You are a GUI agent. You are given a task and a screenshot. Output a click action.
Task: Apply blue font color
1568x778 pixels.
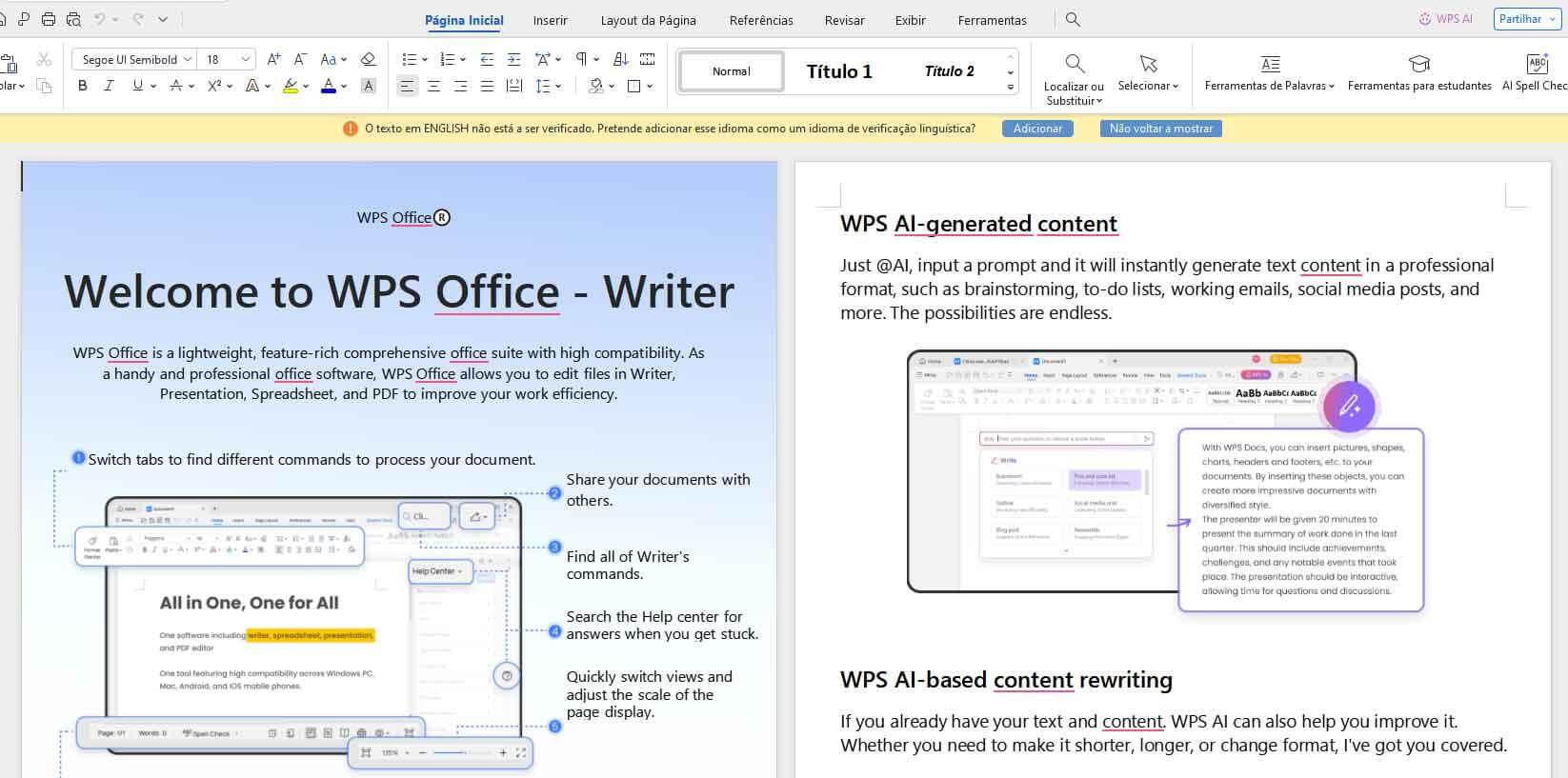329,86
